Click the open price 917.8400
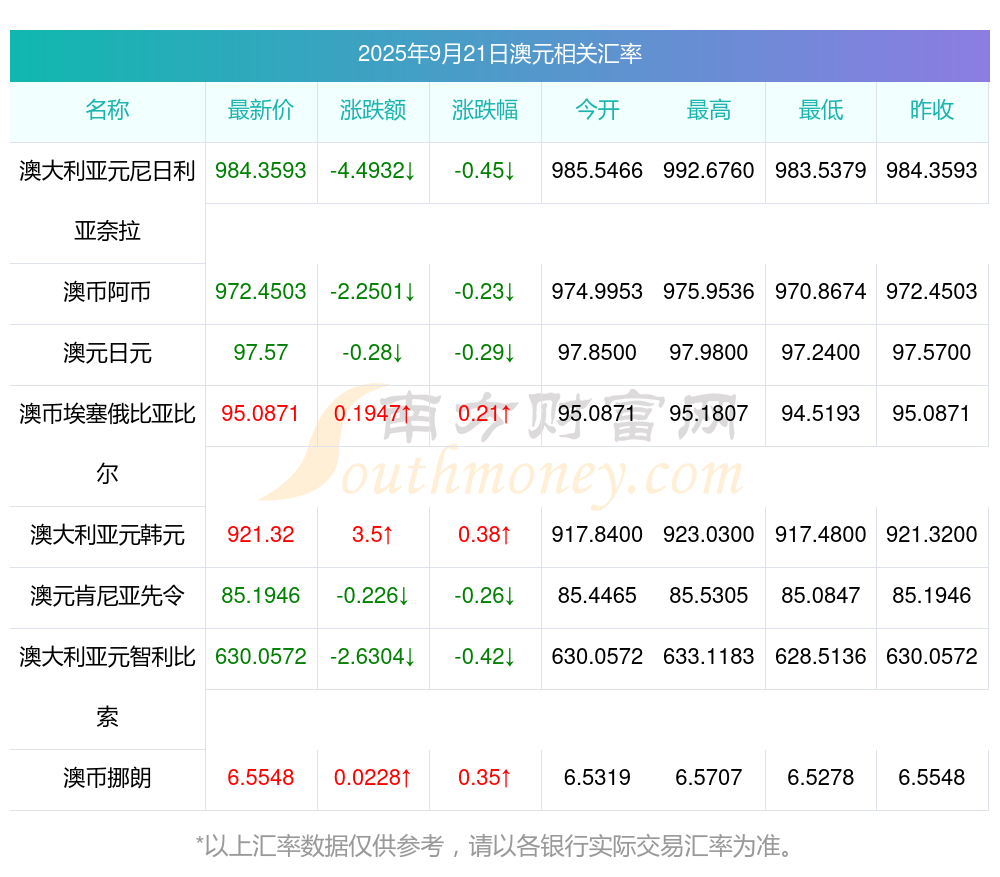Image resolution: width=1000 pixels, height=877 pixels. pyautogui.click(x=597, y=534)
